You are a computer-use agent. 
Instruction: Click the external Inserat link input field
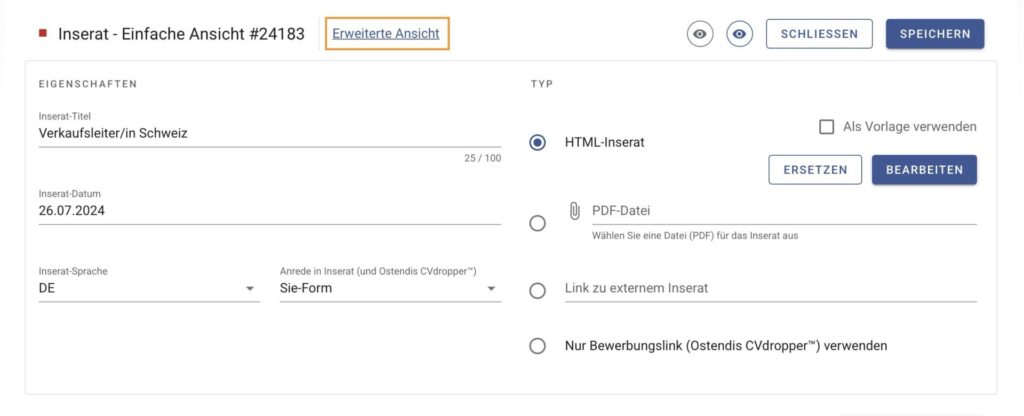coord(770,288)
